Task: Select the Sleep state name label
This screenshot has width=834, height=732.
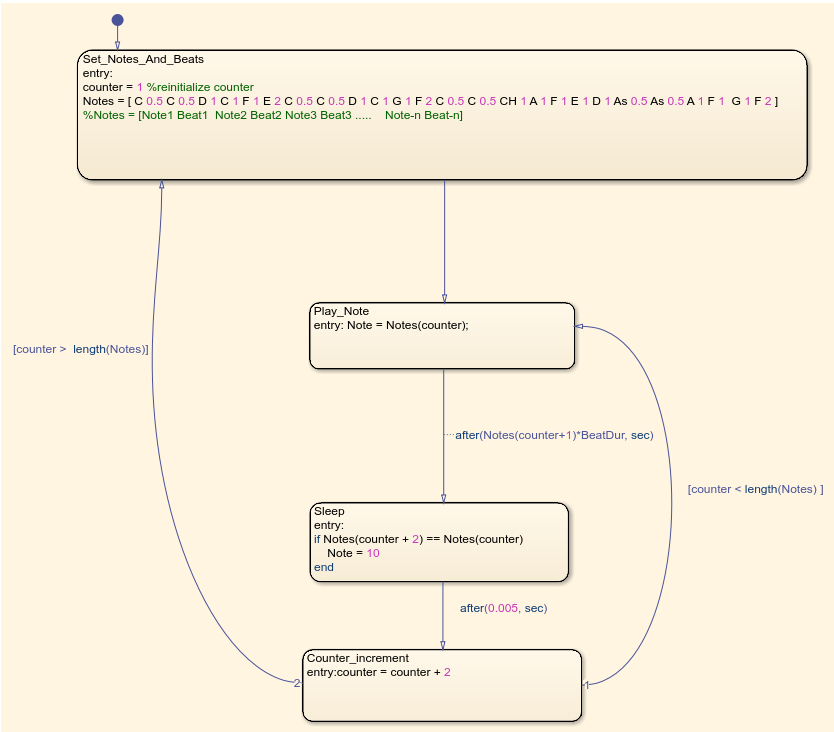Action: pyautogui.click(x=329, y=511)
